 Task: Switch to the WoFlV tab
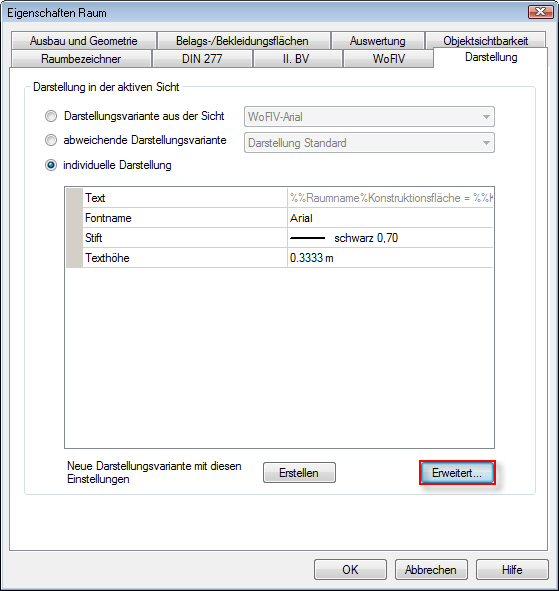point(388,59)
